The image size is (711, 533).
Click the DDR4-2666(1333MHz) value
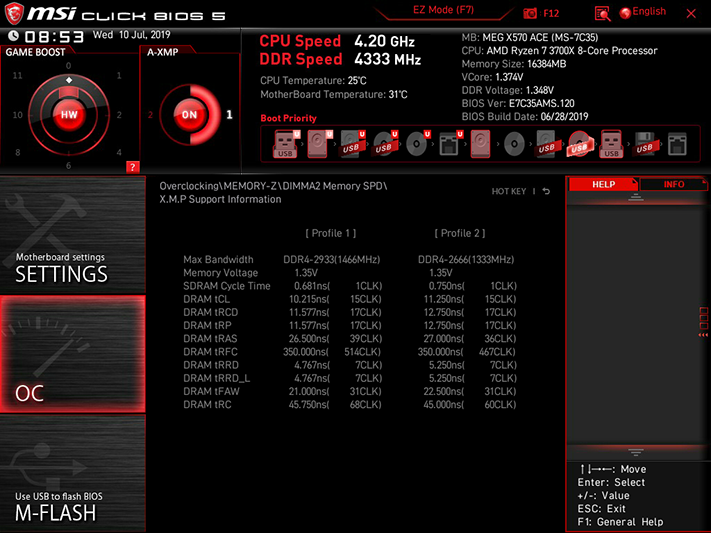466,259
